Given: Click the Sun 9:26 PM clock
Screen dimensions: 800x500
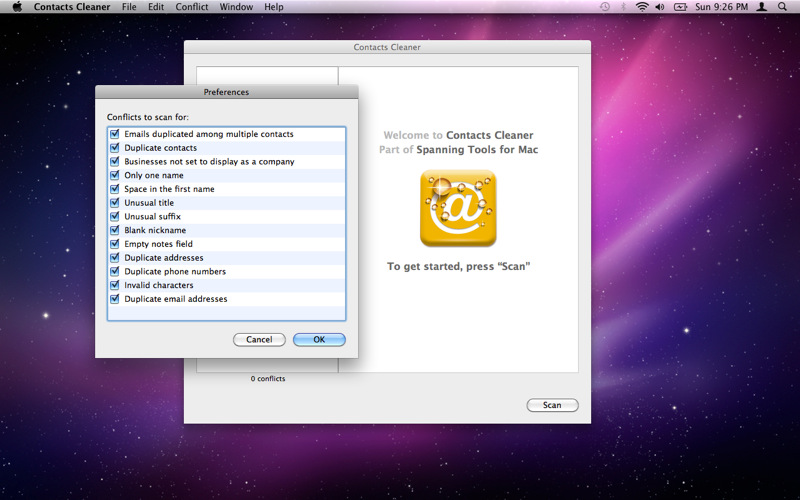Looking at the screenshot, I should click(x=721, y=7).
